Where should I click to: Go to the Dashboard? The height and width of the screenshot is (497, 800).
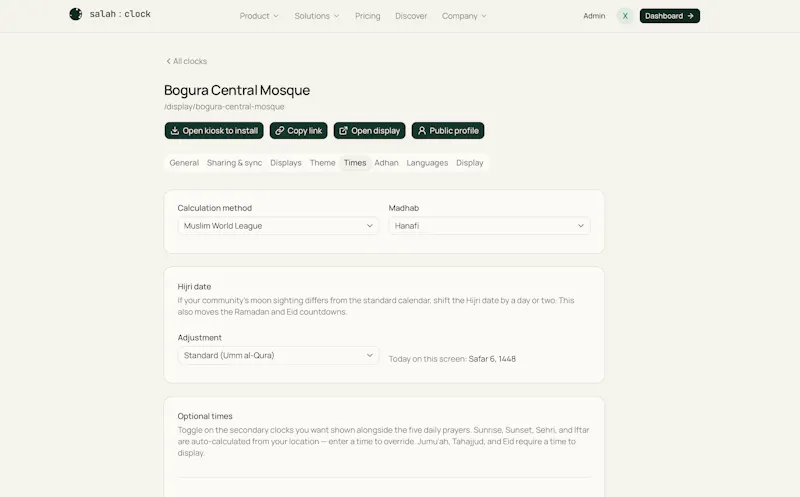point(669,16)
